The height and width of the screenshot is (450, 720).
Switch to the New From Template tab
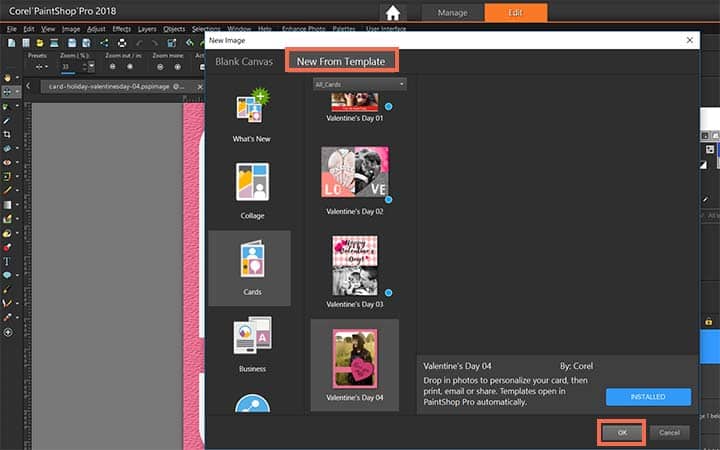click(341, 61)
